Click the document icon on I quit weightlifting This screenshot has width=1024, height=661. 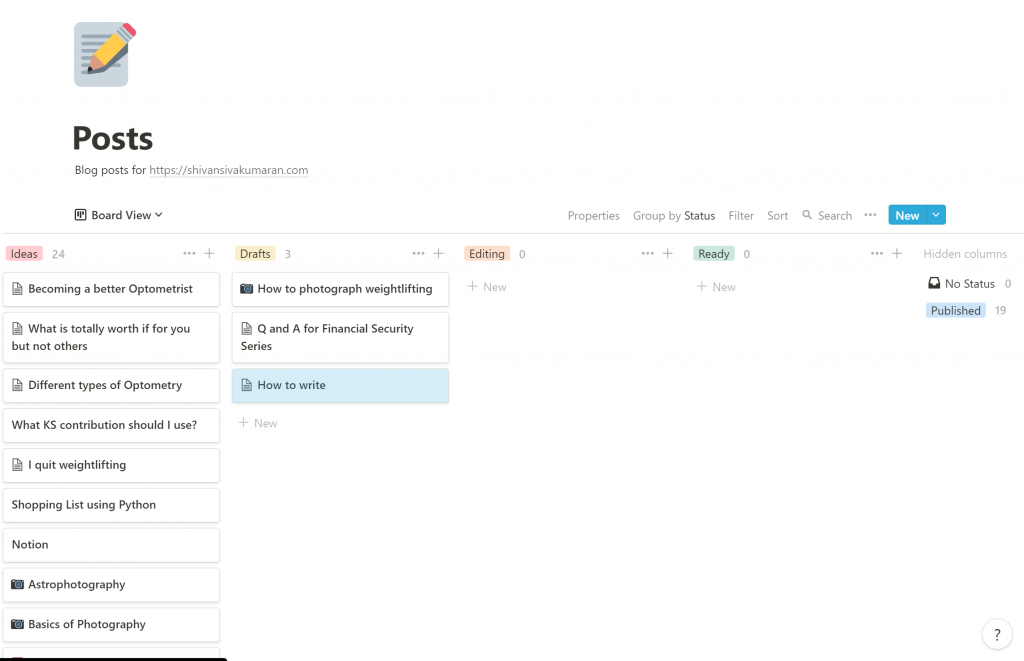(x=18, y=465)
